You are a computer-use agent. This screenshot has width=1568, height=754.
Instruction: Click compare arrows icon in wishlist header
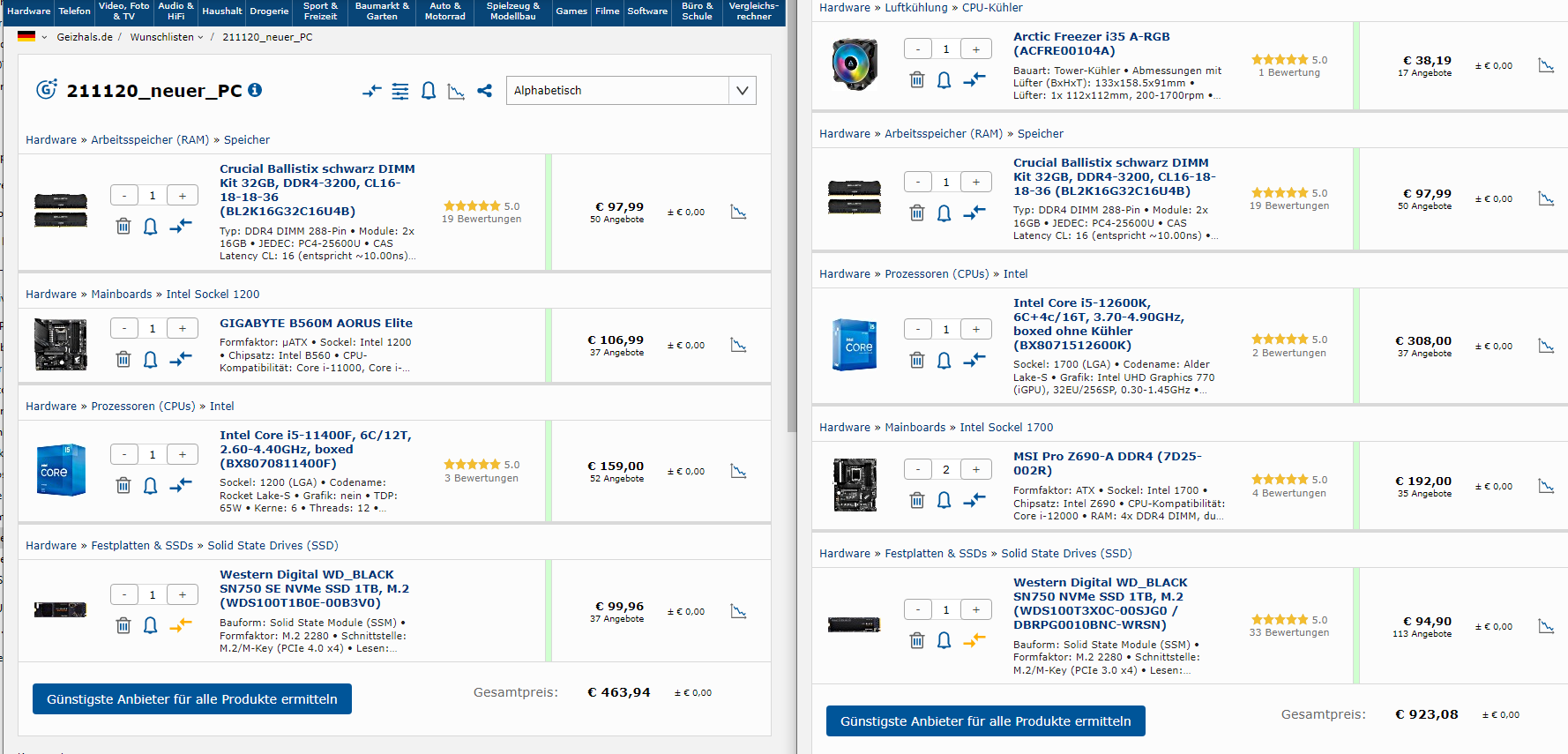pos(372,91)
